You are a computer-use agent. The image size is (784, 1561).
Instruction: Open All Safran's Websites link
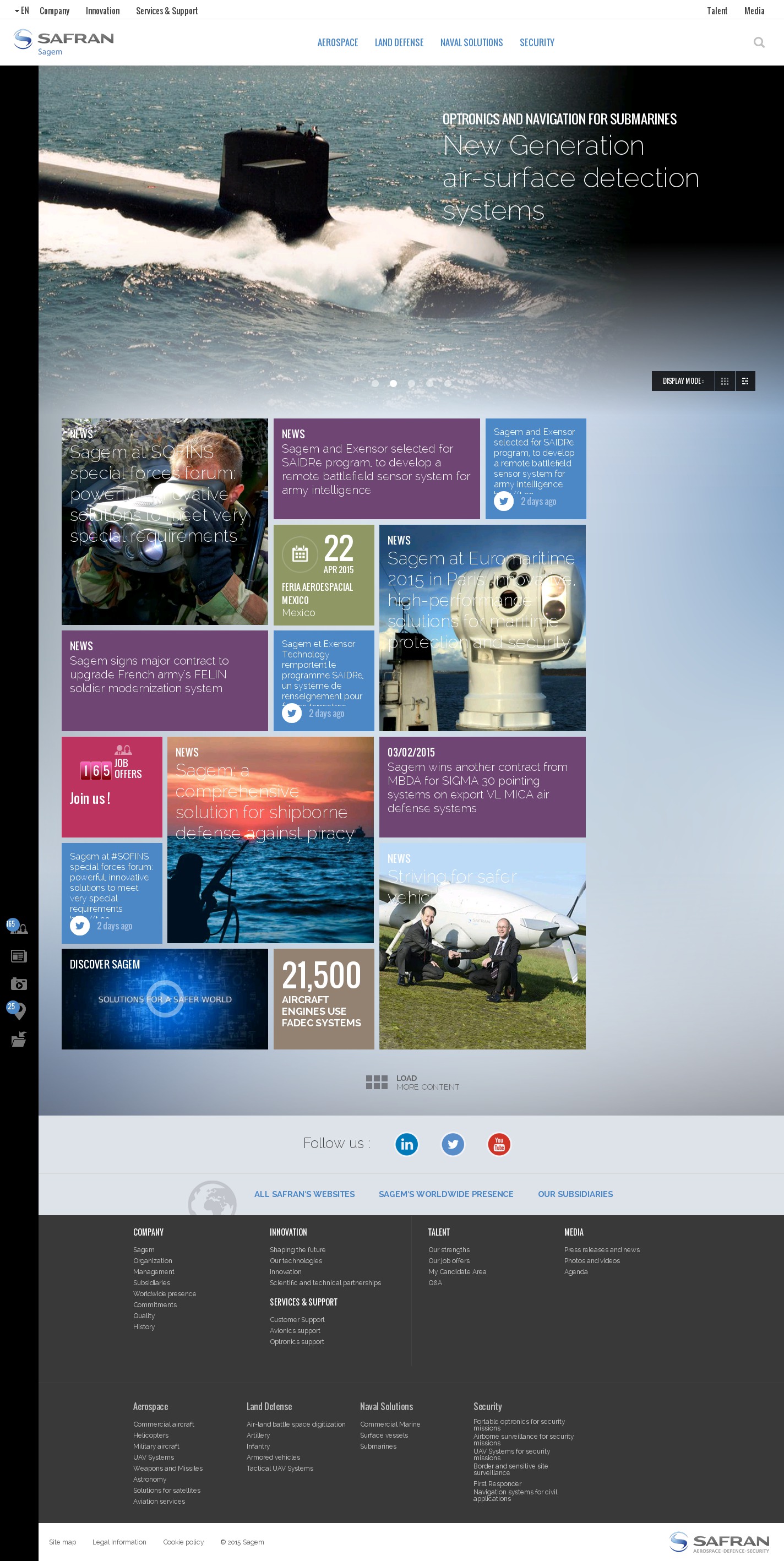click(x=304, y=1194)
